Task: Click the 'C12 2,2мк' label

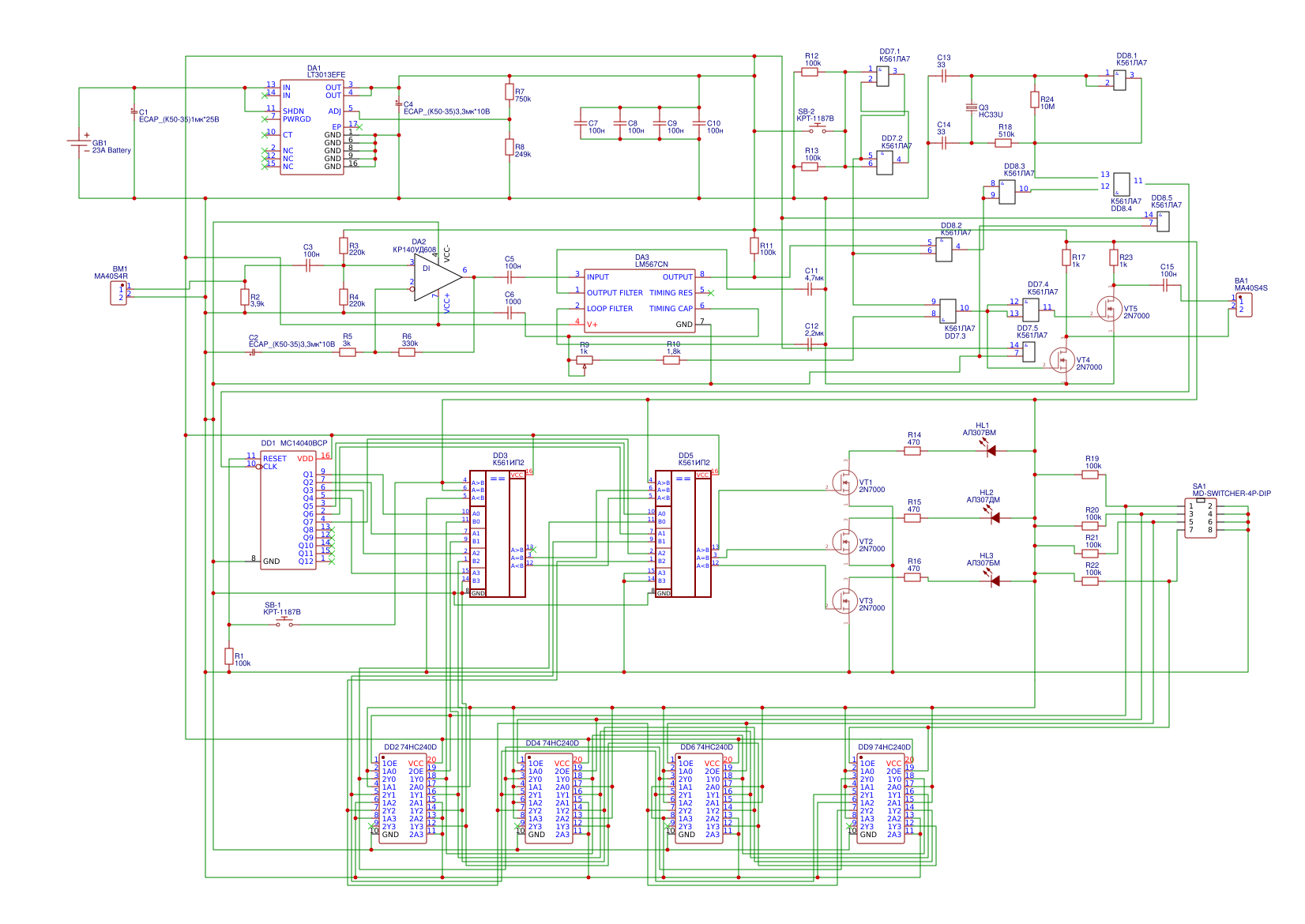Action: coord(814,330)
